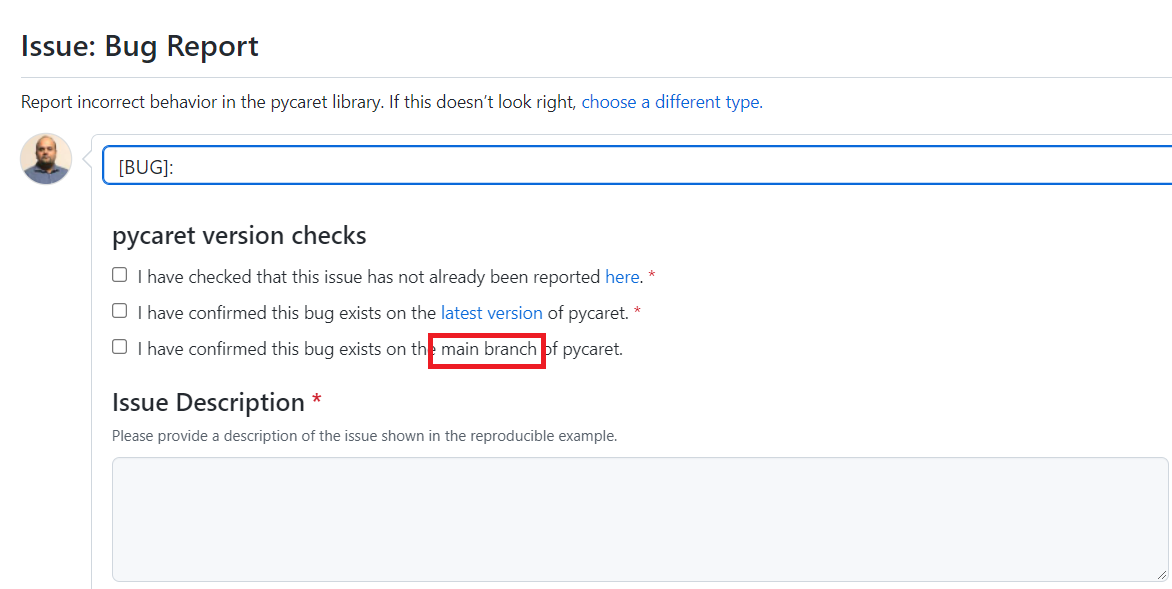Click the 'here' link for existing issues

[x=622, y=276]
